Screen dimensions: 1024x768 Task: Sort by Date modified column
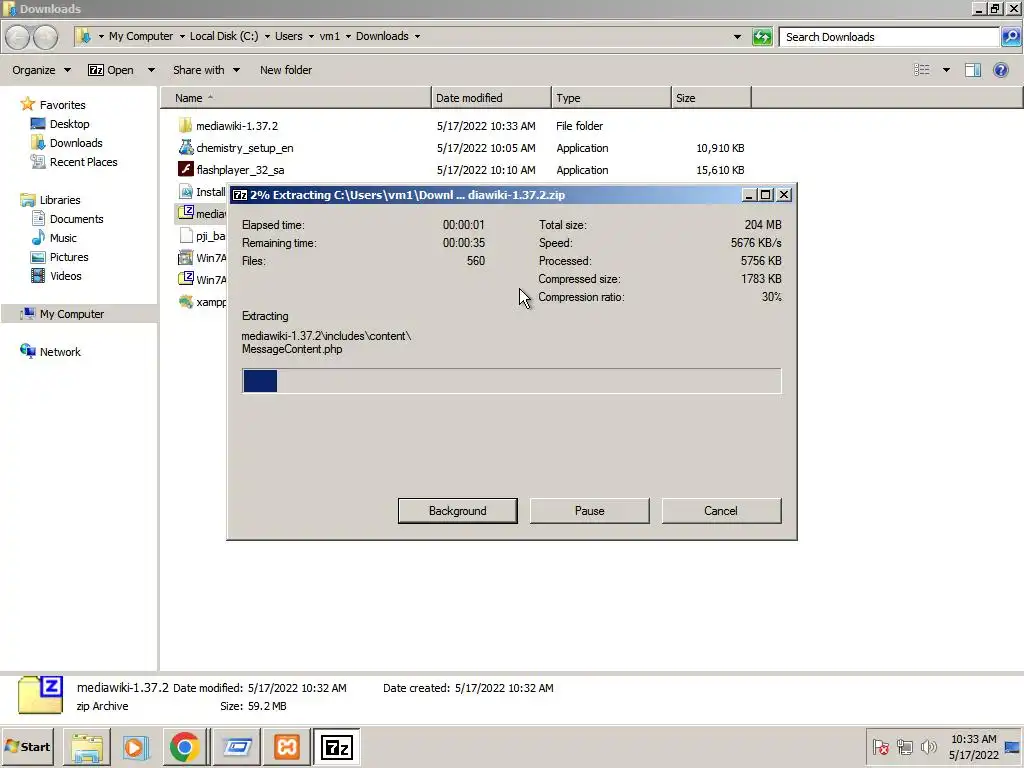491,98
